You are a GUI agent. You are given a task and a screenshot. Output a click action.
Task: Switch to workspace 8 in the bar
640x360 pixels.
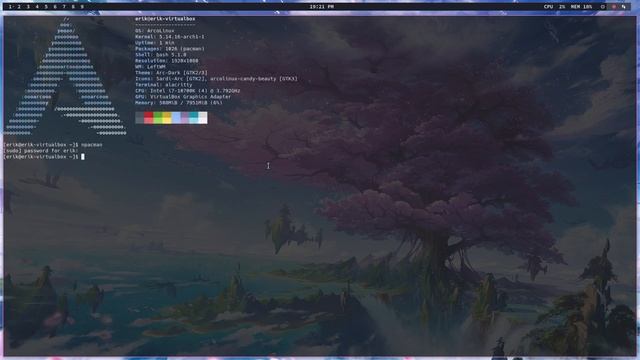tap(73, 7)
